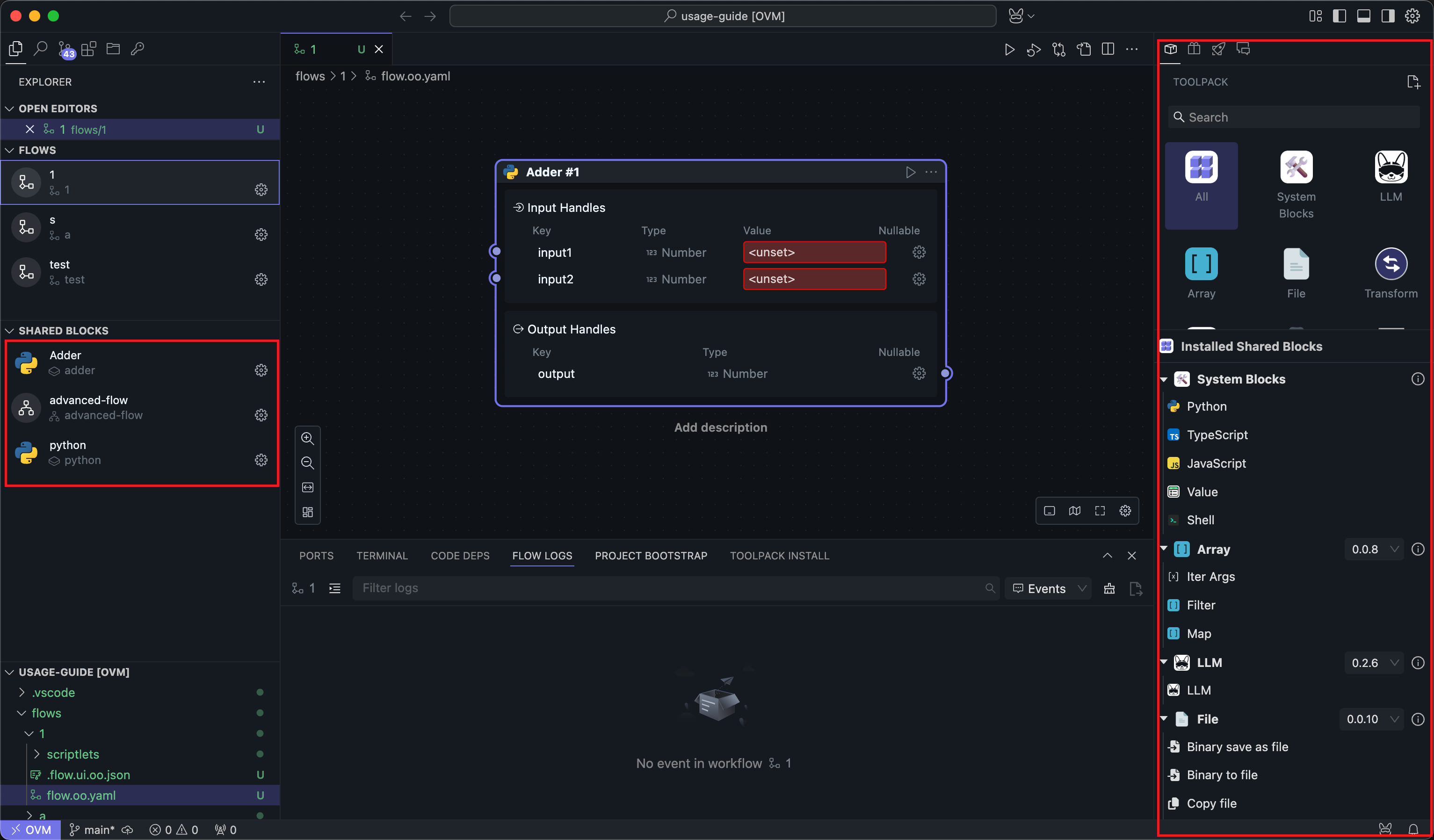Open Array version 0.0.8 dropdown

(1374, 549)
